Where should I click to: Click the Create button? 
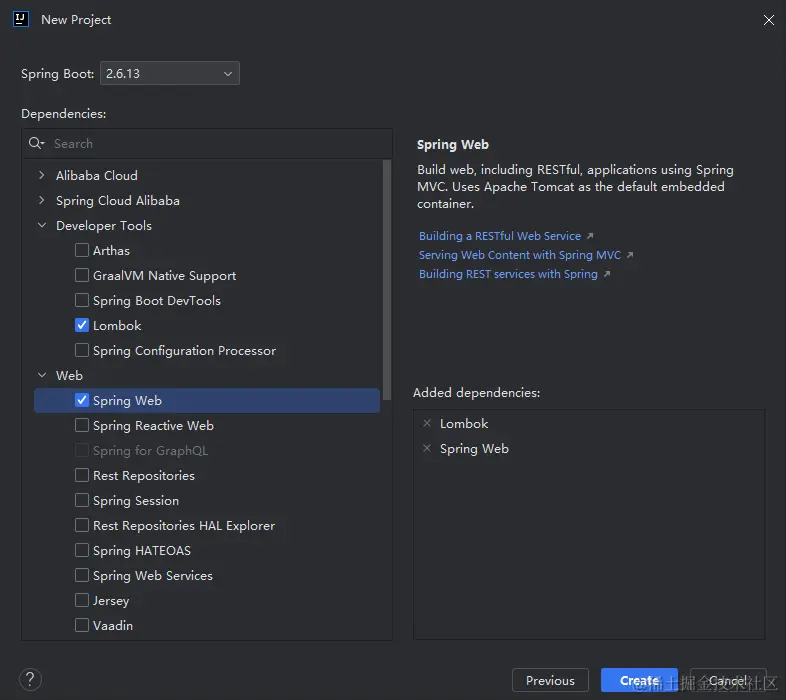pyautogui.click(x=639, y=680)
